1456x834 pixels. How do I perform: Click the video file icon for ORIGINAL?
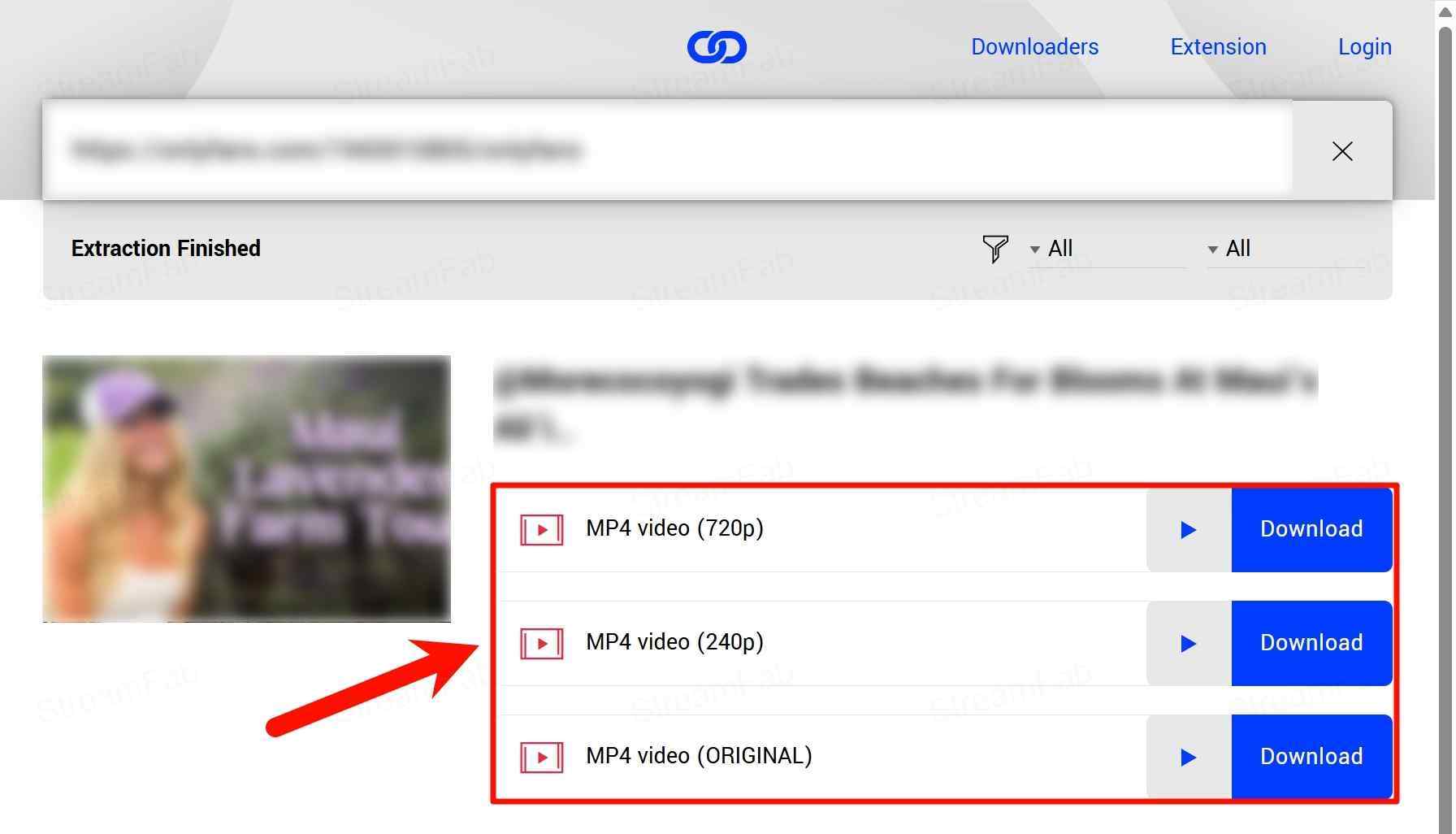(541, 758)
